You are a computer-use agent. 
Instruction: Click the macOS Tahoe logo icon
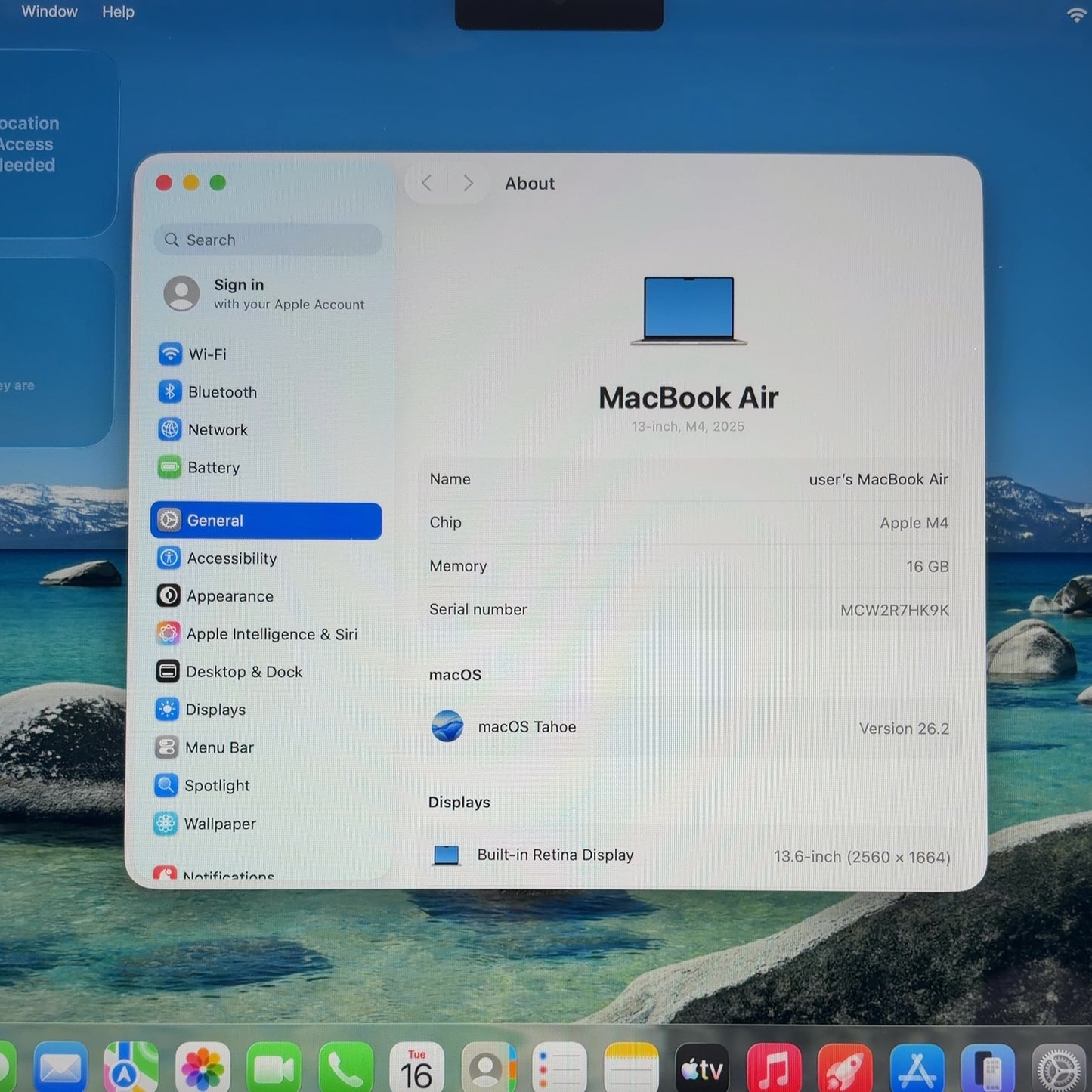[447, 726]
